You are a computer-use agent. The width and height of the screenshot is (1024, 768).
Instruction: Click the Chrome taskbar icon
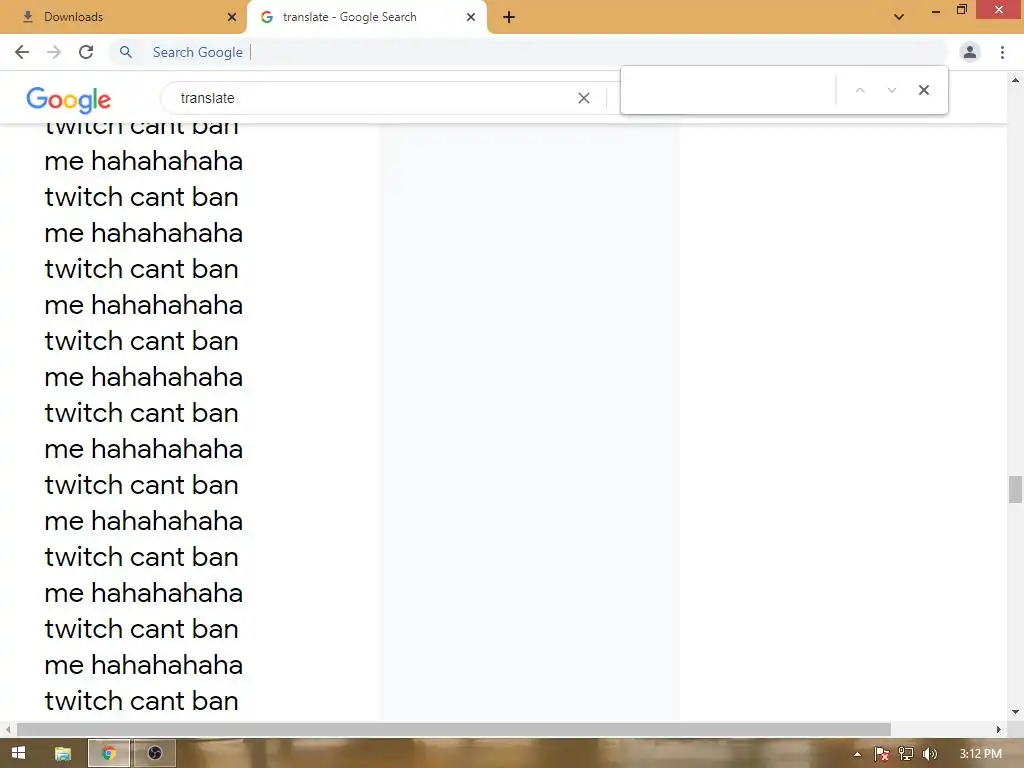click(109, 754)
